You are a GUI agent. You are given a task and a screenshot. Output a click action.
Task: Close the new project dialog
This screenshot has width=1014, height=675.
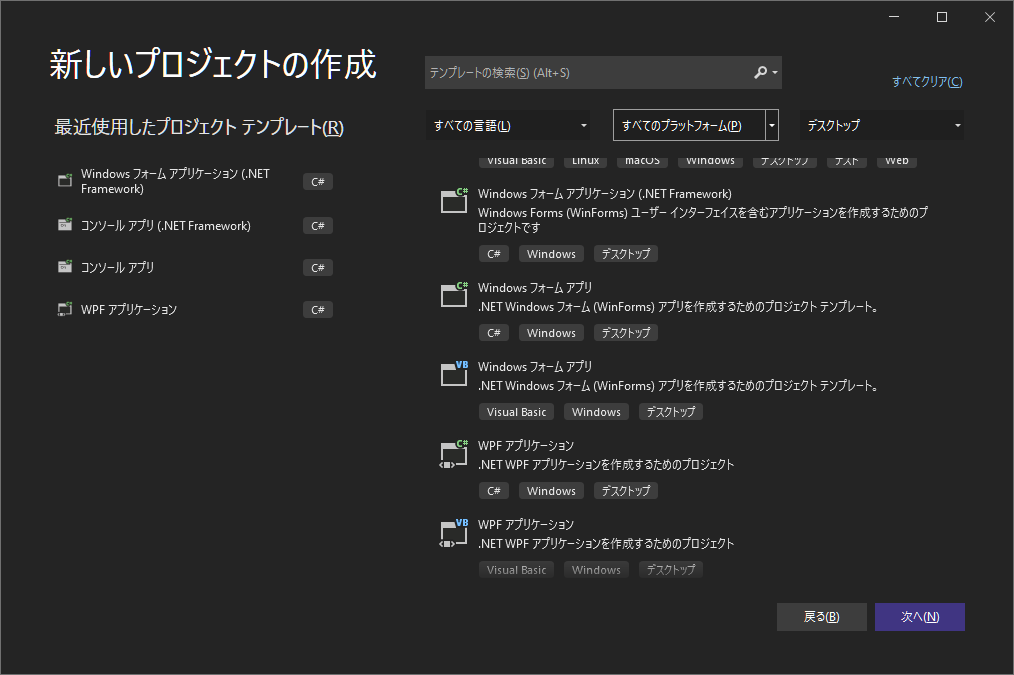pos(989,17)
